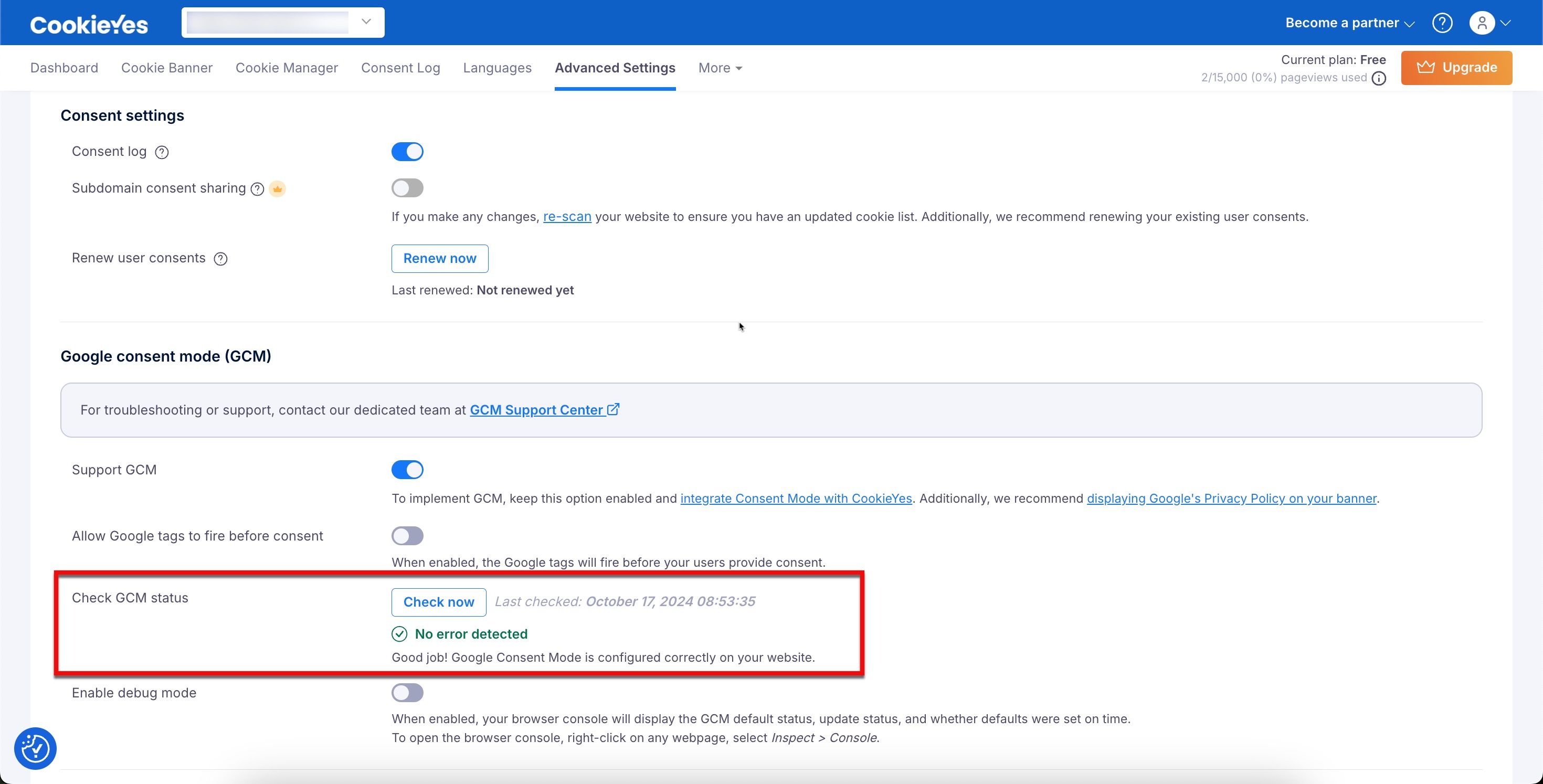1543x784 pixels.
Task: Select the Languages tab
Action: [497, 68]
